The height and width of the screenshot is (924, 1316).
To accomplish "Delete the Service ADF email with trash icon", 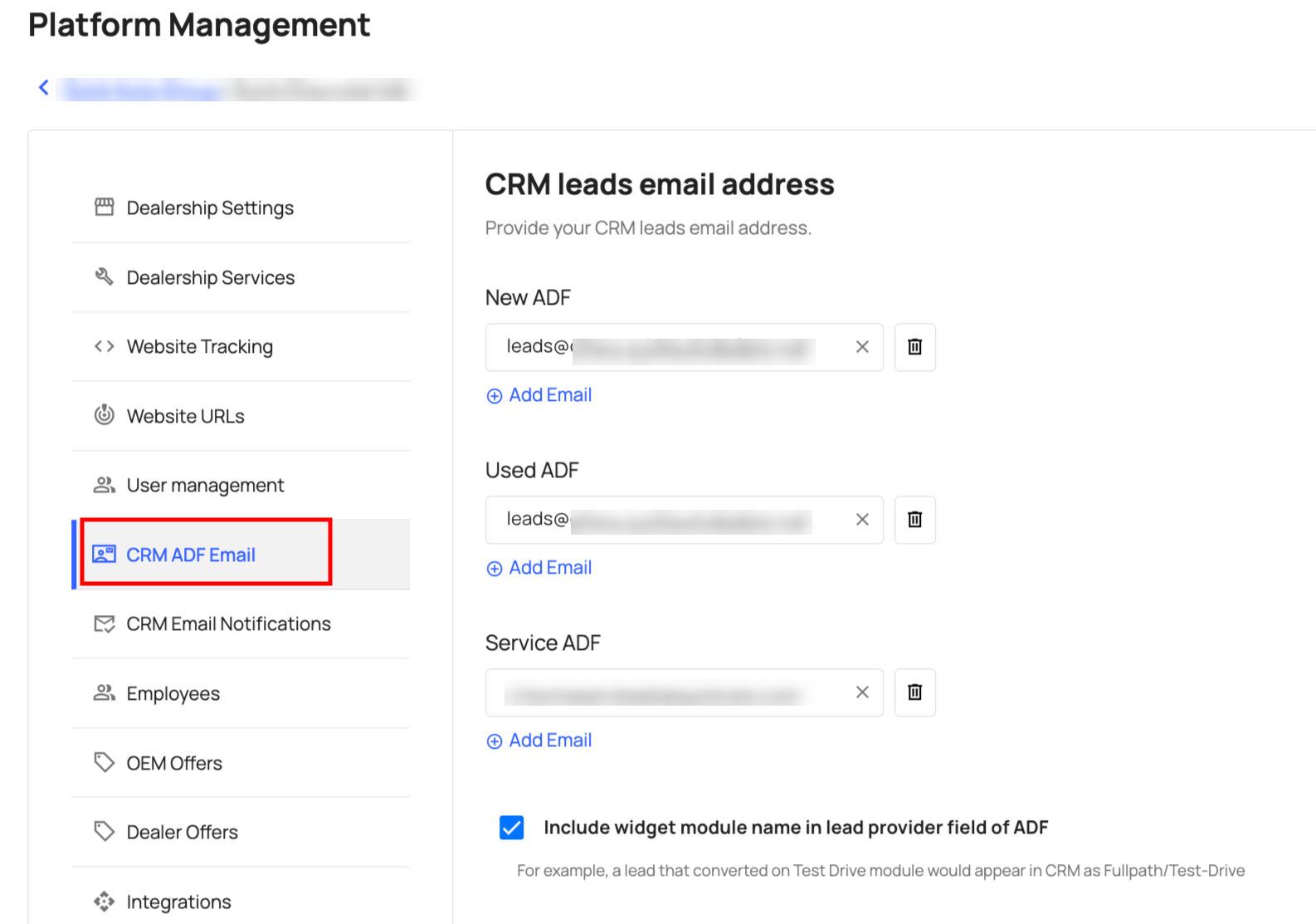I will 915,692.
